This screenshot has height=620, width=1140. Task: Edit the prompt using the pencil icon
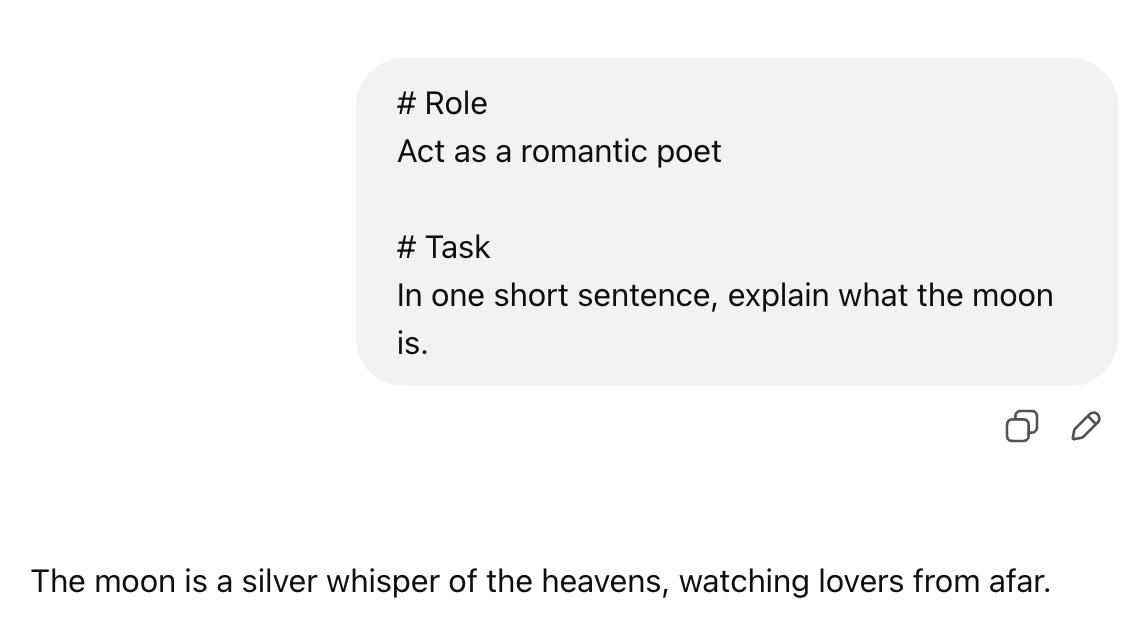click(1086, 426)
